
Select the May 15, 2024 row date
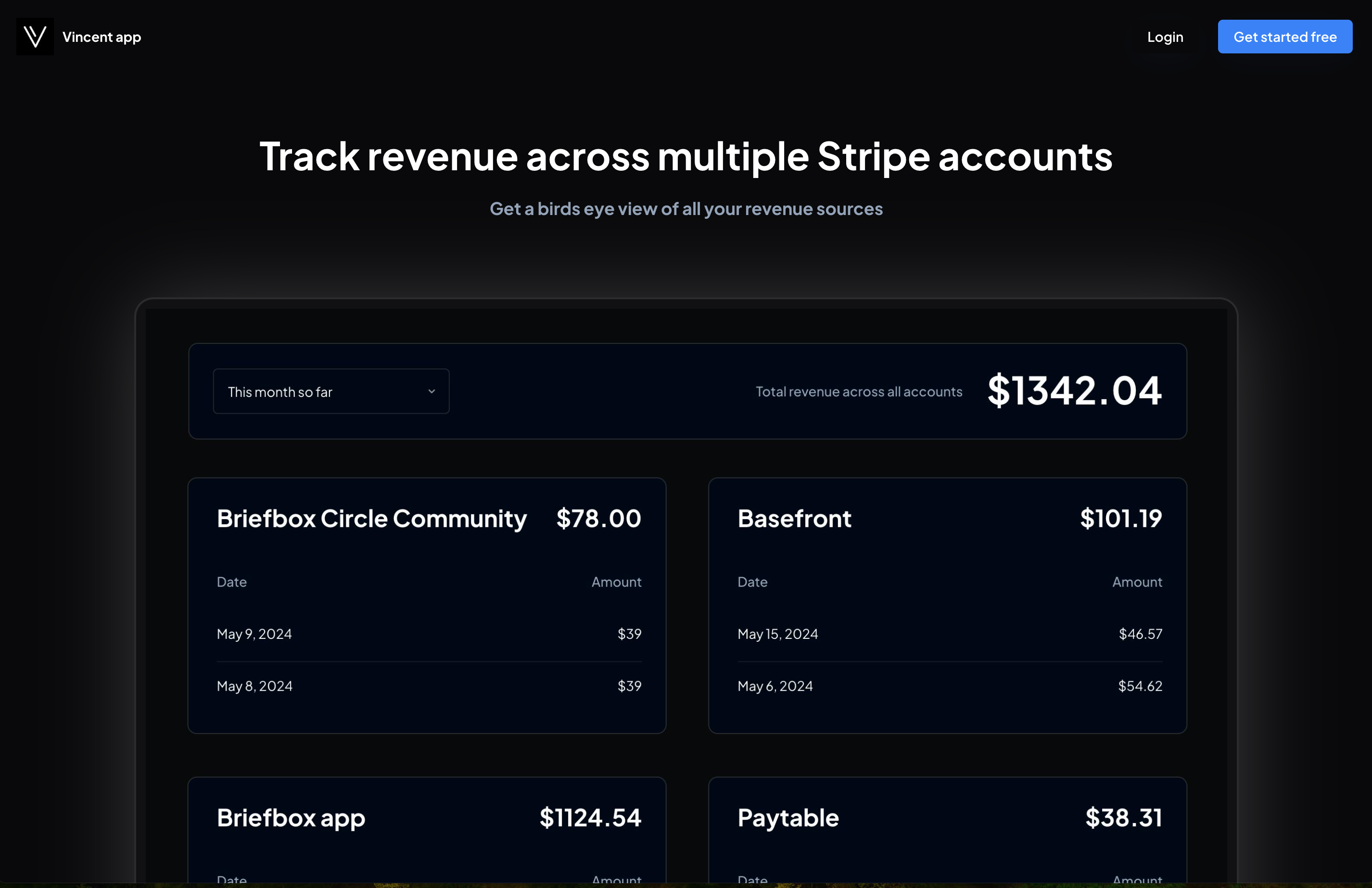[x=778, y=634]
